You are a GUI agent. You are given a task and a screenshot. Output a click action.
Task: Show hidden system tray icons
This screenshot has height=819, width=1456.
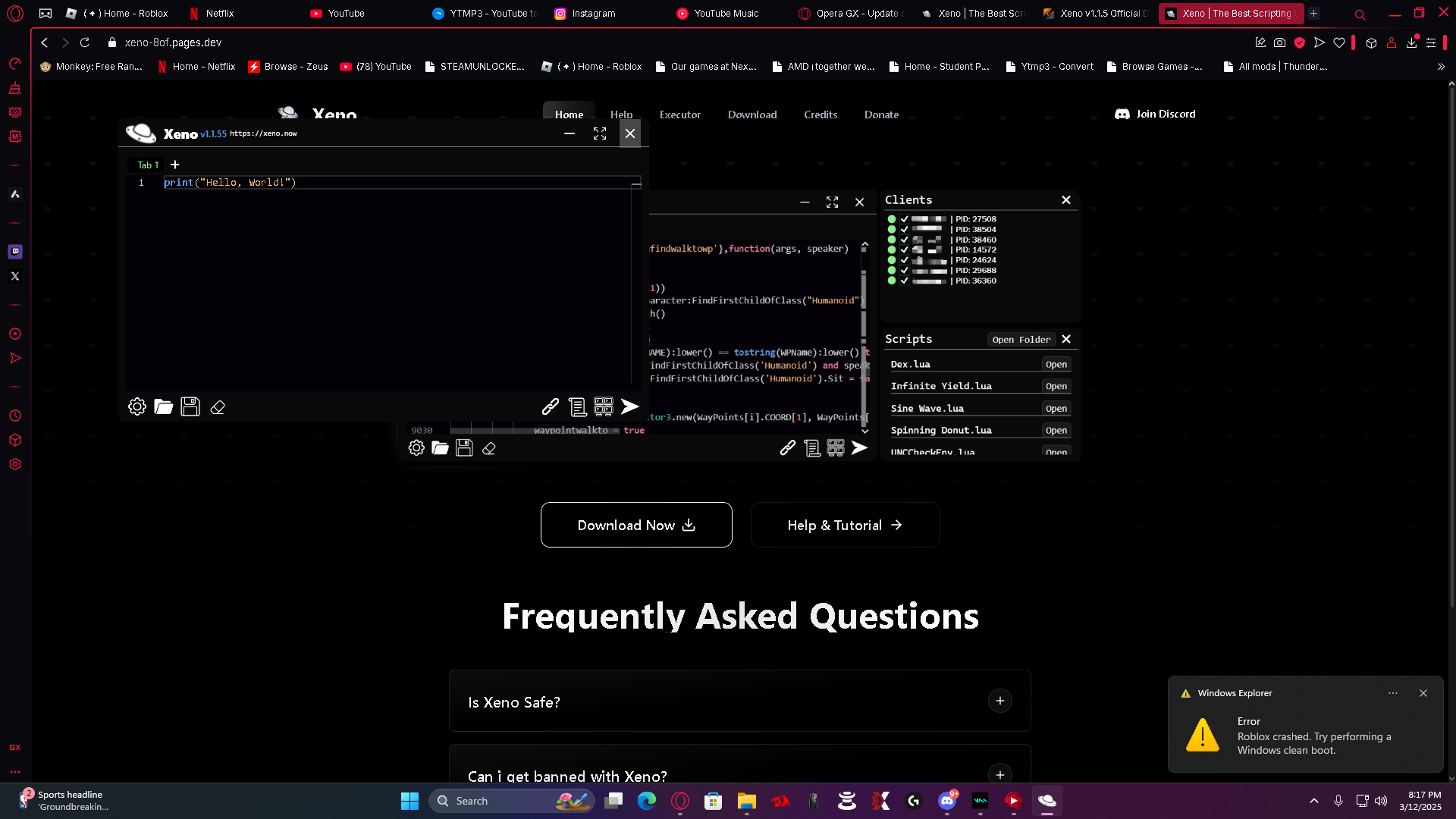[1314, 801]
